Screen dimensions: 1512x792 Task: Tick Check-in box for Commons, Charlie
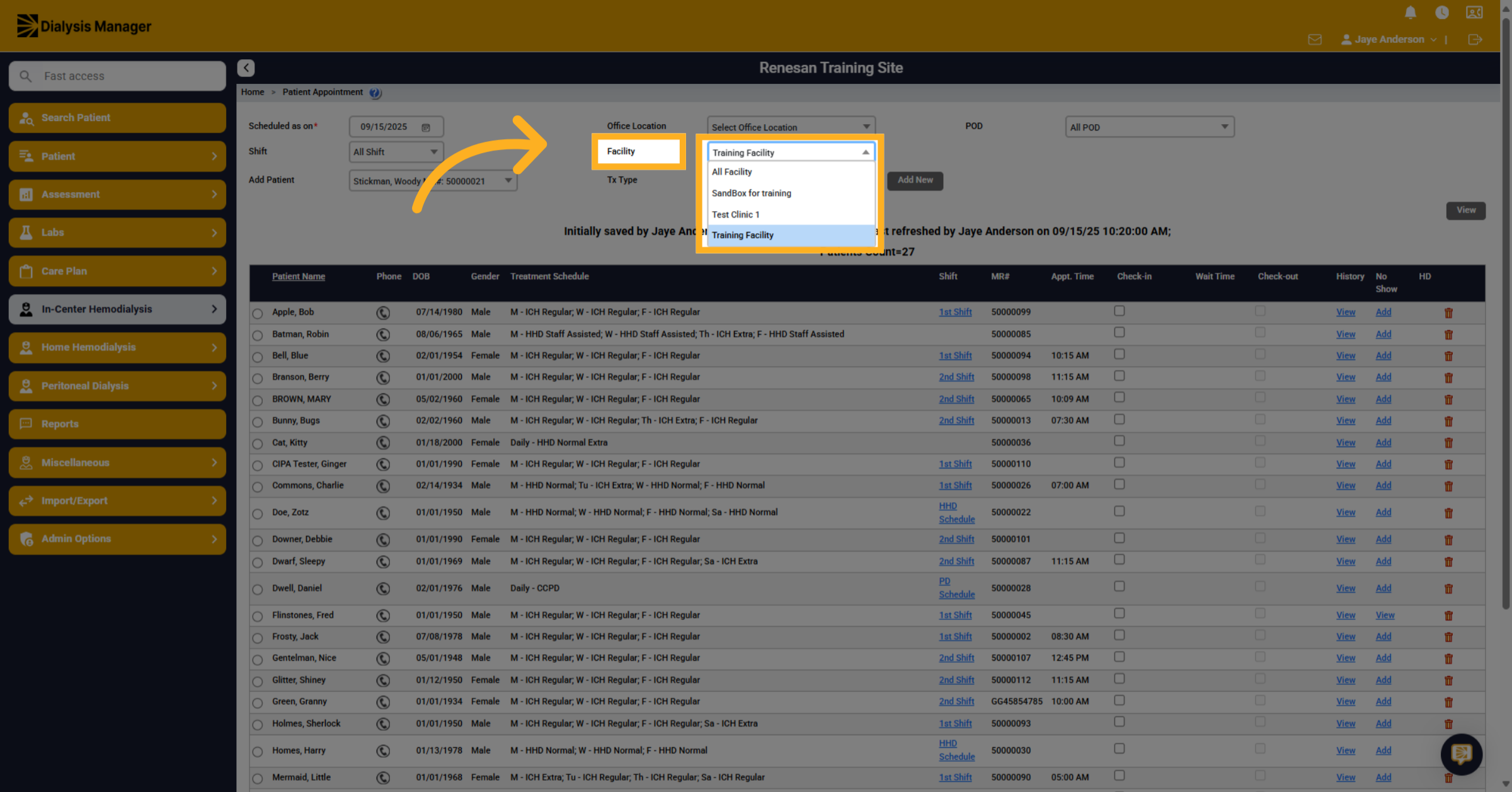pos(1120,484)
